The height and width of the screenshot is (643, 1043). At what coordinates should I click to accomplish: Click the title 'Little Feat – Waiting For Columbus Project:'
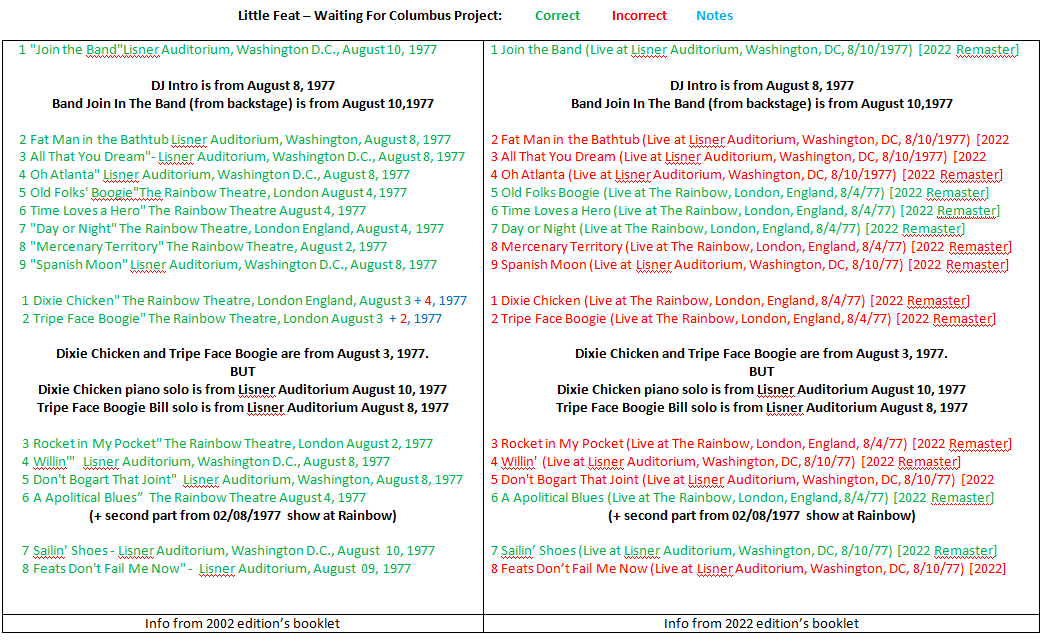(x=370, y=15)
